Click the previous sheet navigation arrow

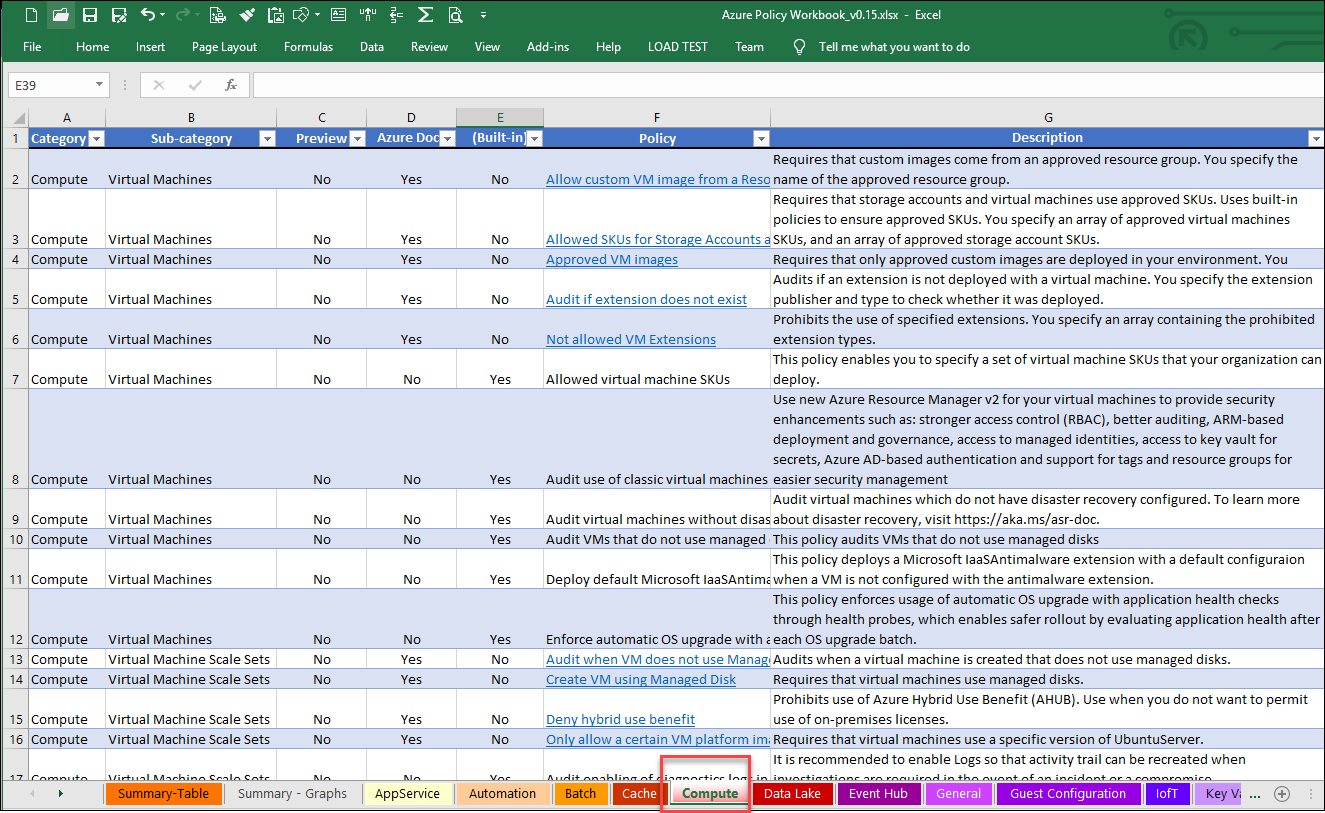tap(31, 794)
